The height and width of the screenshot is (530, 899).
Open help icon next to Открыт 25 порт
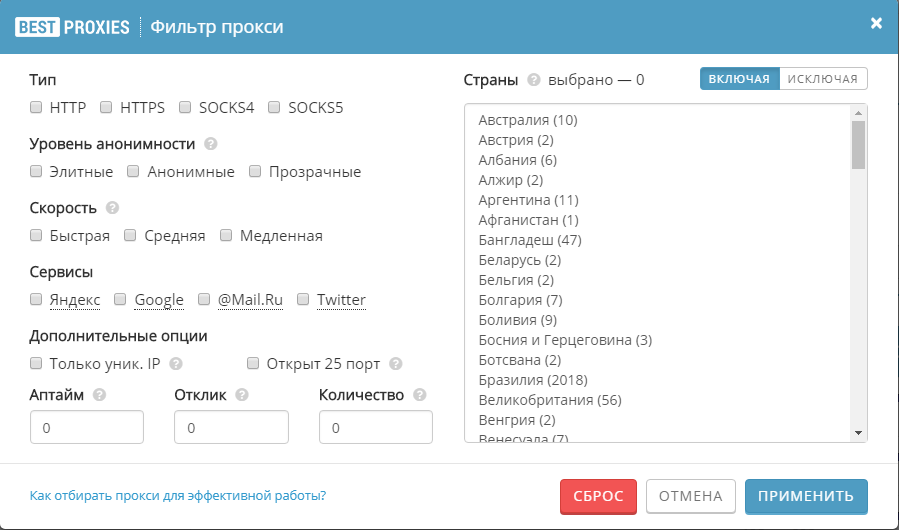pos(396,364)
